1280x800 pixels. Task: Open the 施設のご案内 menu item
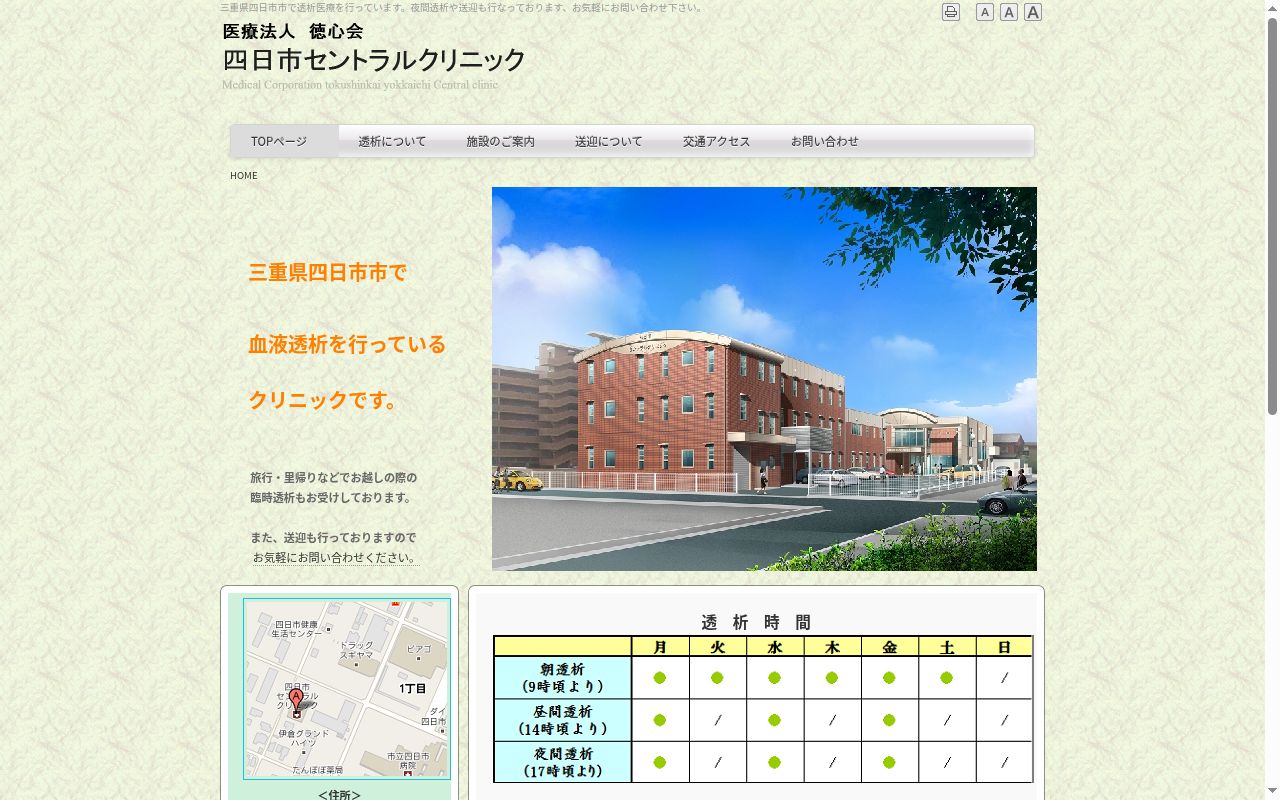point(500,141)
